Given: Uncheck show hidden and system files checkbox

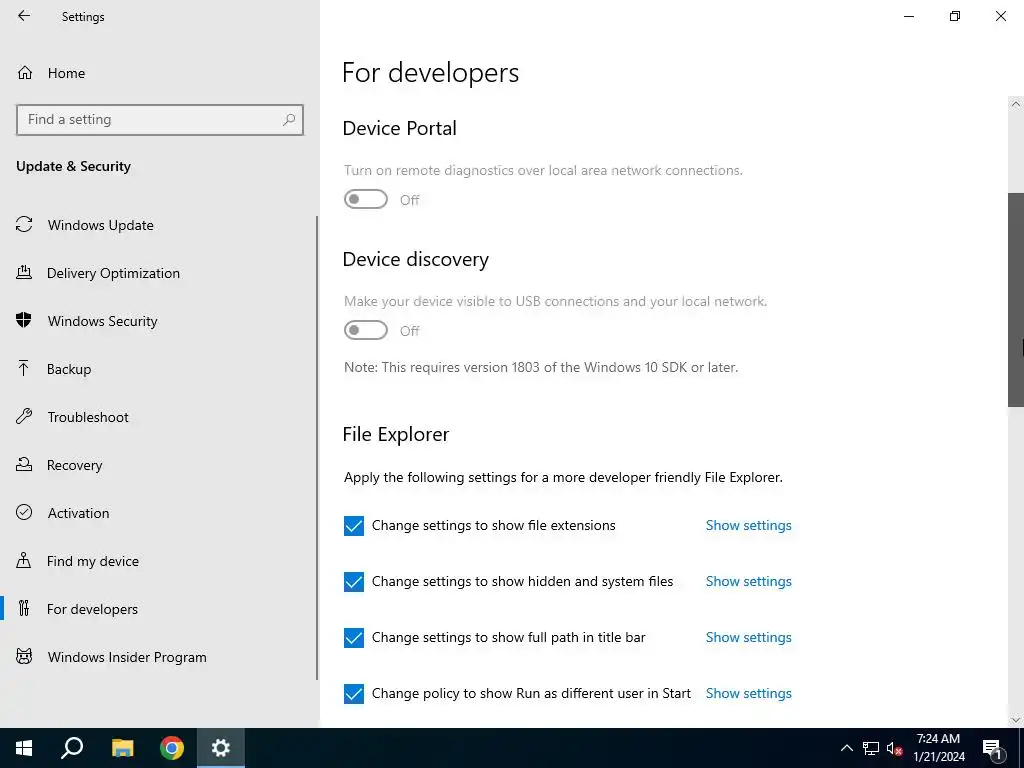Looking at the screenshot, I should 353,582.
